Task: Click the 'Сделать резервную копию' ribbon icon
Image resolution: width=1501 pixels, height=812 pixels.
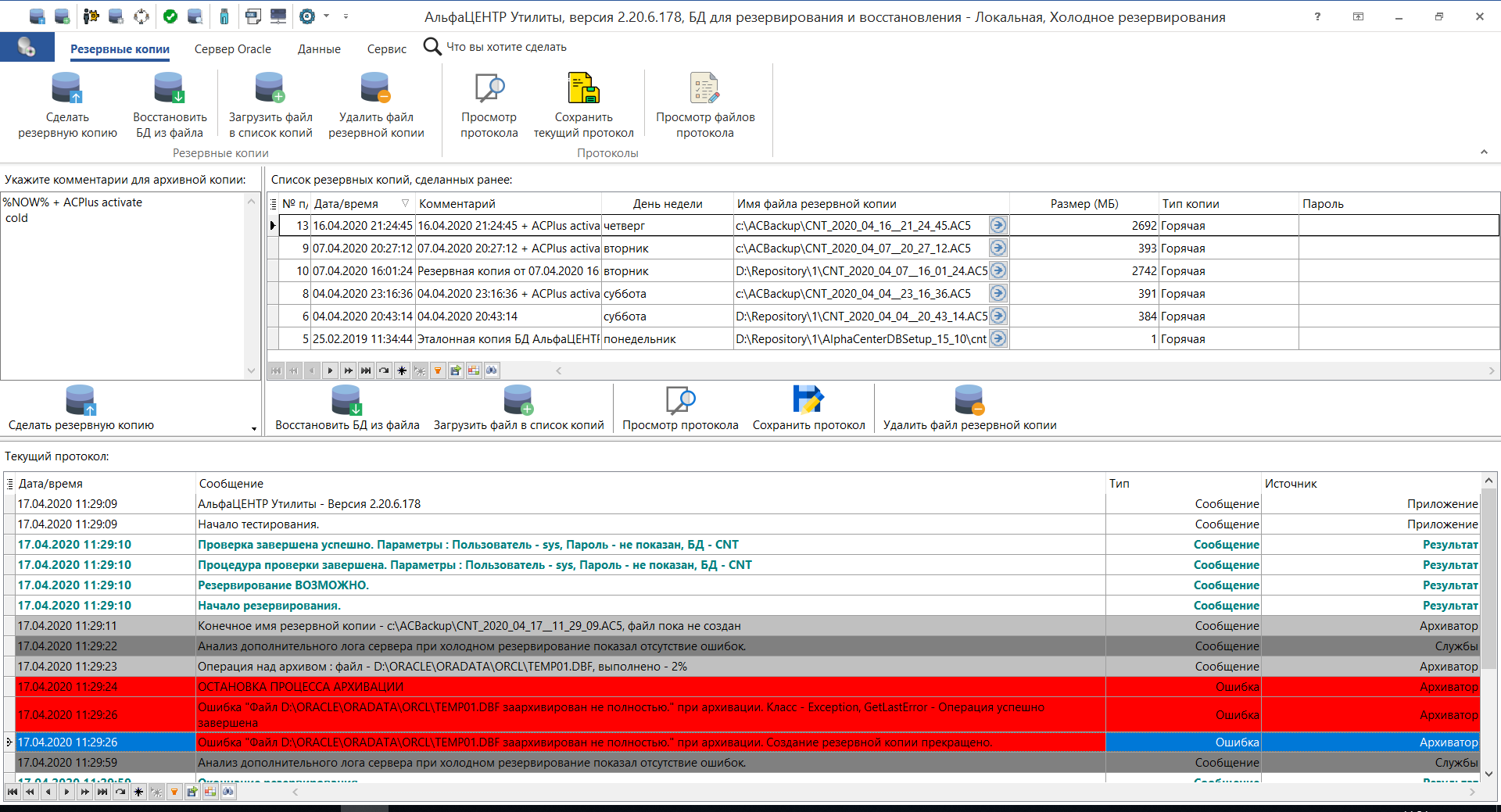Action: [x=67, y=89]
